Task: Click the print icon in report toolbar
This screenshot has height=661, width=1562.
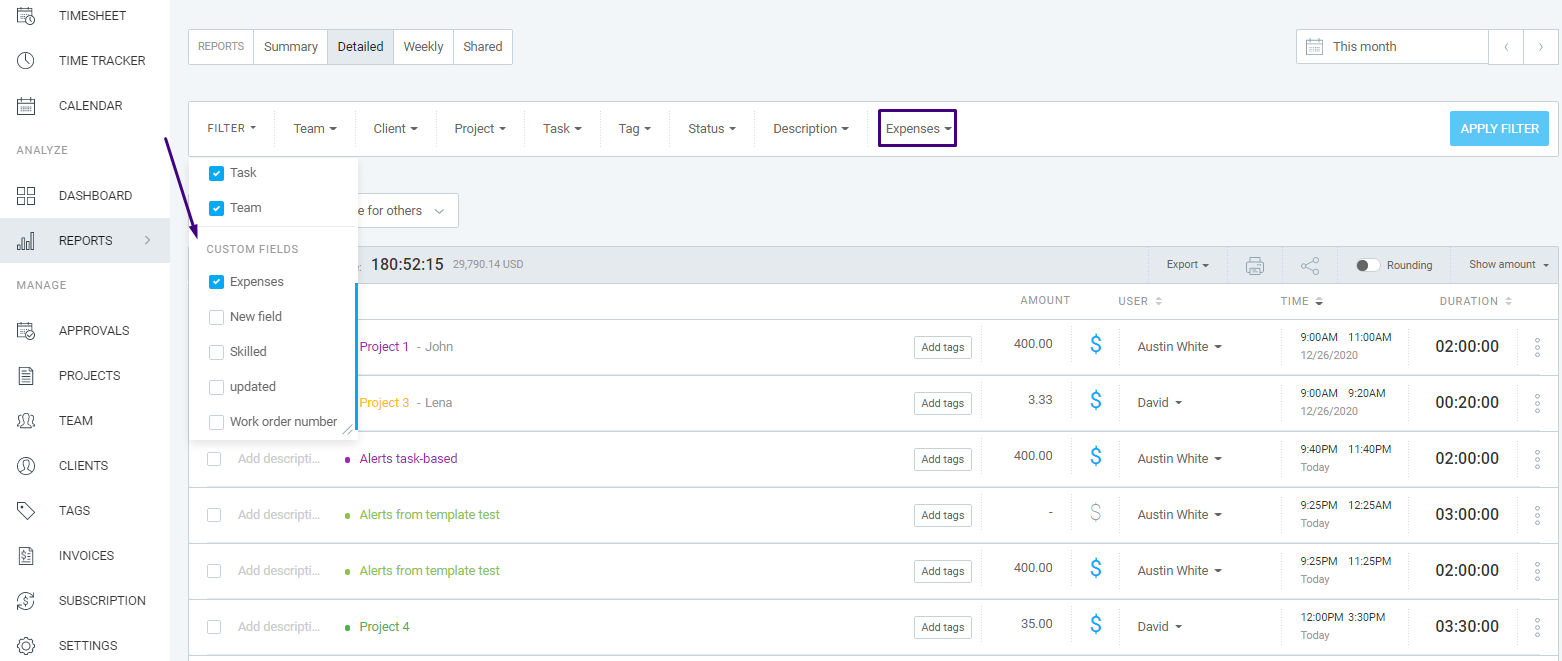Action: 1255,265
